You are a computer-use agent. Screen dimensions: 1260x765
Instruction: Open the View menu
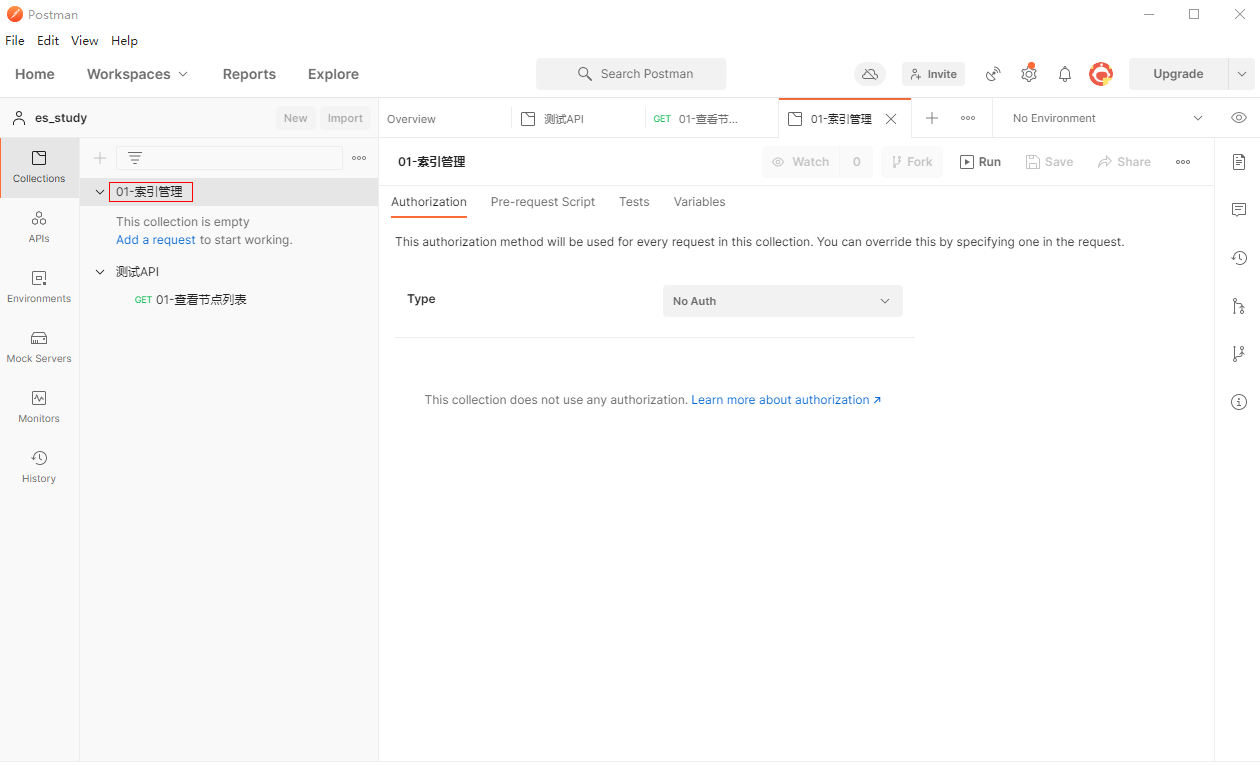(x=84, y=41)
